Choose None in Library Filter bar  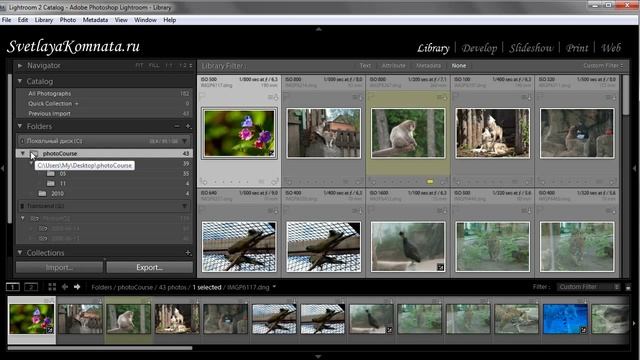click(459, 66)
